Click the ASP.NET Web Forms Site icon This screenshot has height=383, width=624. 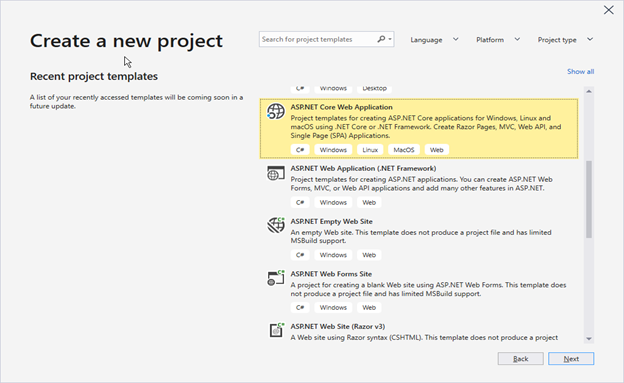276,278
